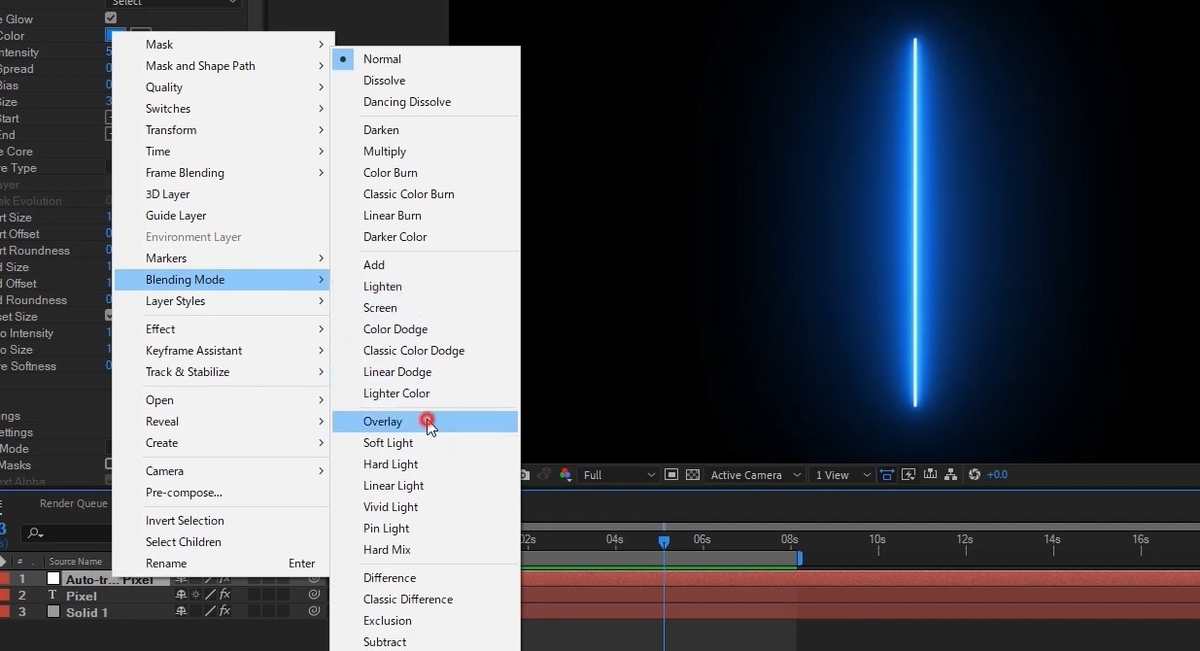Image resolution: width=1200 pixels, height=651 pixels.
Task: Click the parent pick whip for Auto-trace layer
Action: click(x=314, y=579)
